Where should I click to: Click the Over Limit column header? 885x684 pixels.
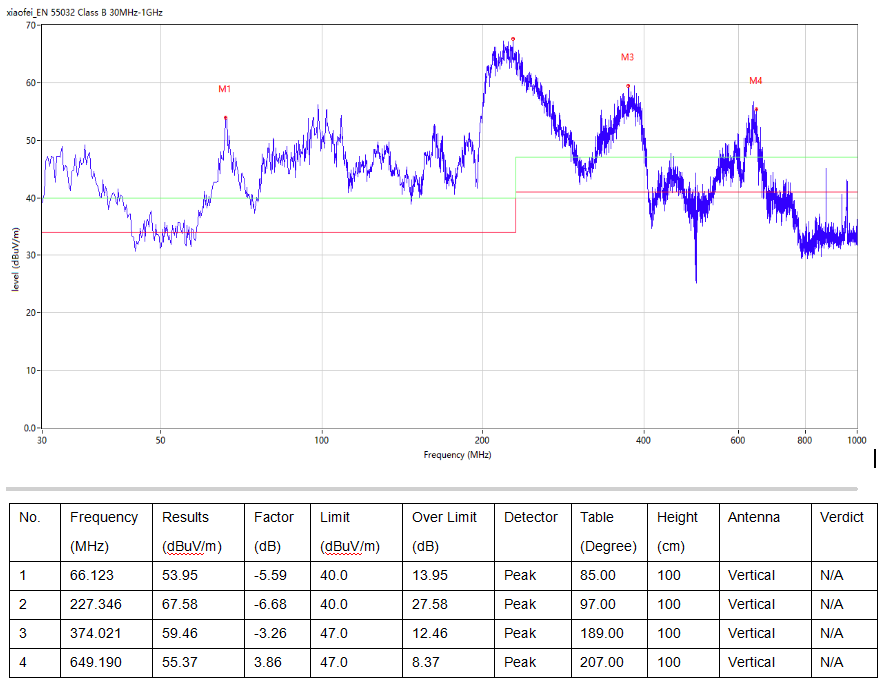445,518
